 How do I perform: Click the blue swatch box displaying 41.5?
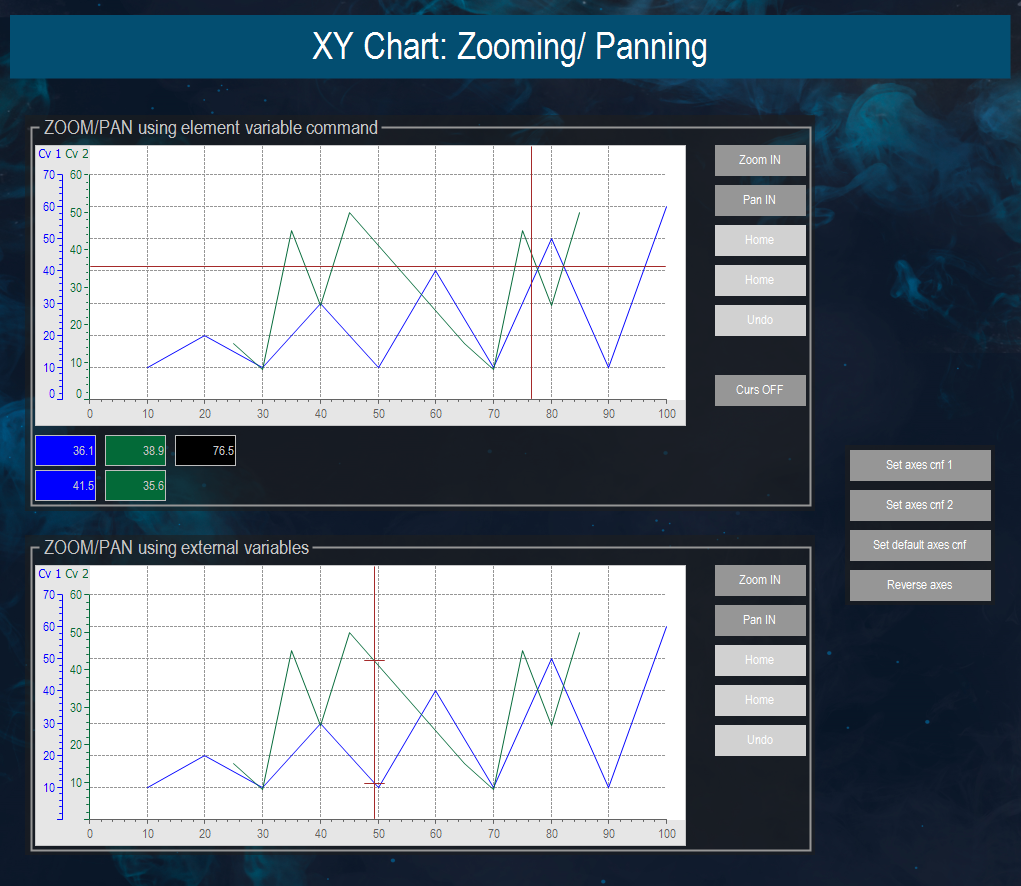click(x=64, y=484)
